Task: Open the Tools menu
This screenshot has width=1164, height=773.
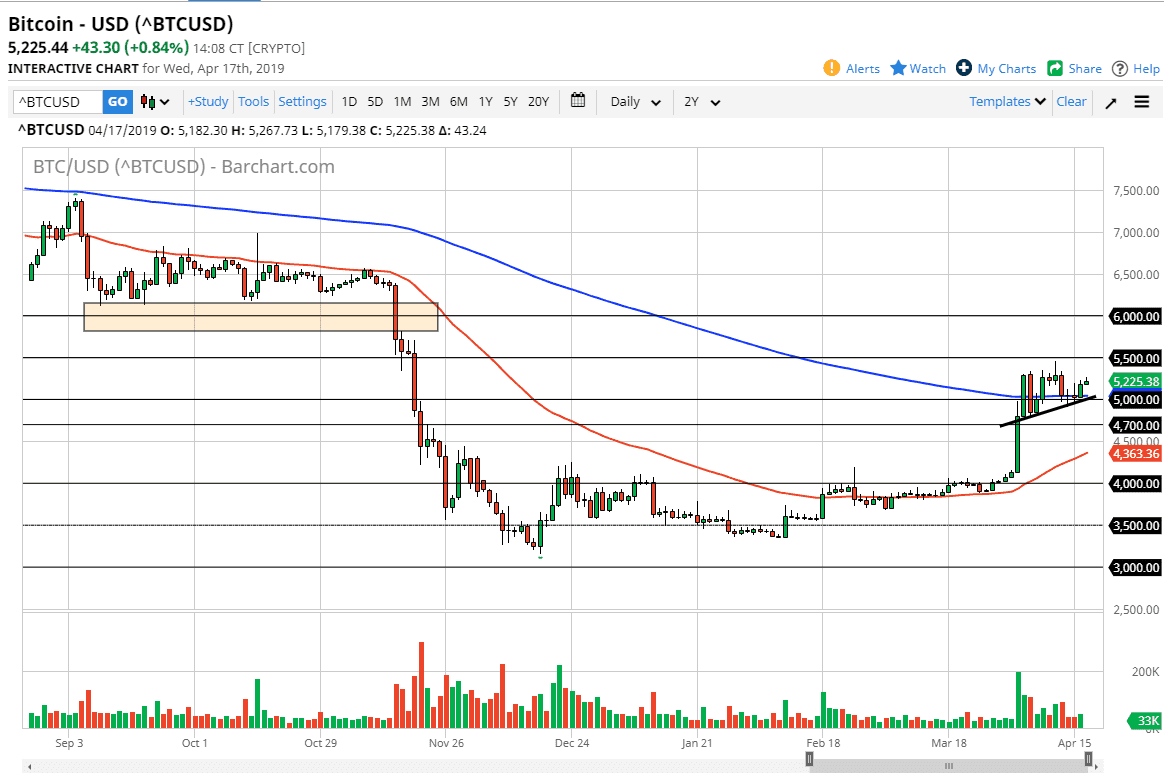Action: click(253, 101)
